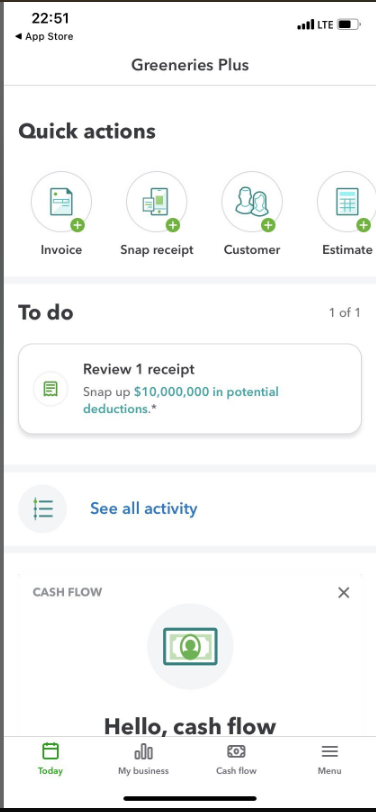Tap the Hello, cash flow heading
Image resolution: width=376 pixels, height=812 pixels.
point(190,726)
